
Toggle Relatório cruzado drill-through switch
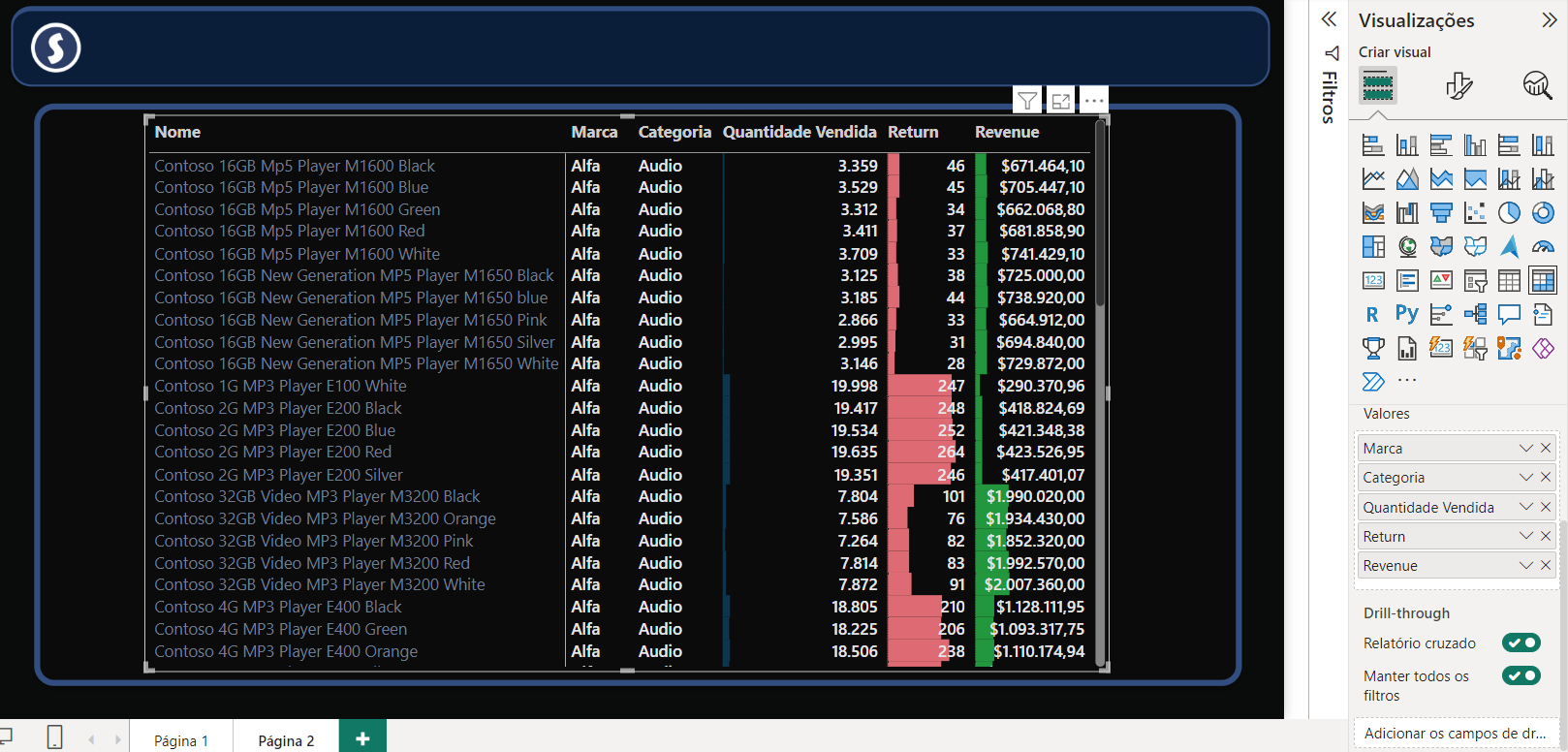(x=1521, y=642)
